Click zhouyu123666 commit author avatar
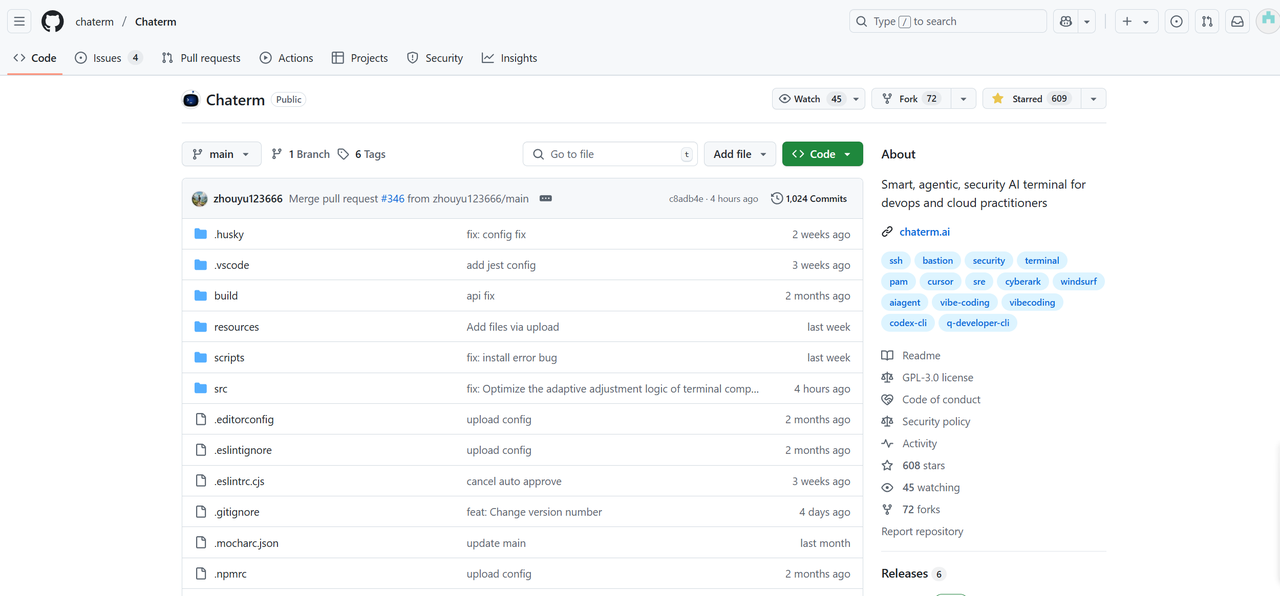This screenshot has width=1280, height=596. 199,198
